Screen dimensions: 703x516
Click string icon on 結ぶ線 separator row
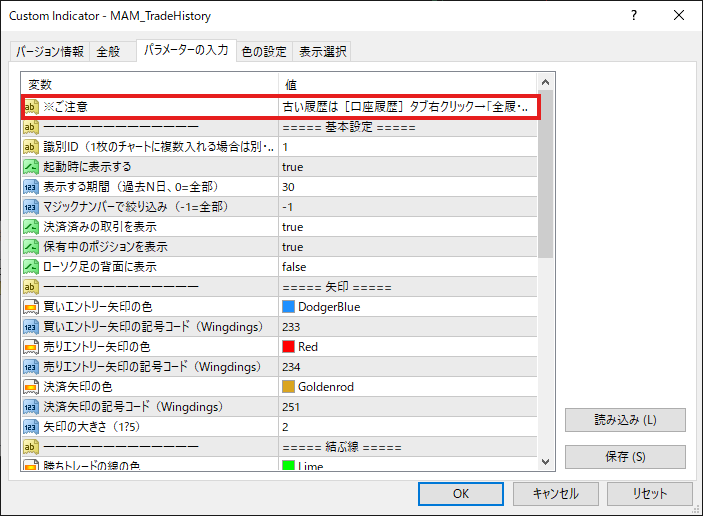30,447
